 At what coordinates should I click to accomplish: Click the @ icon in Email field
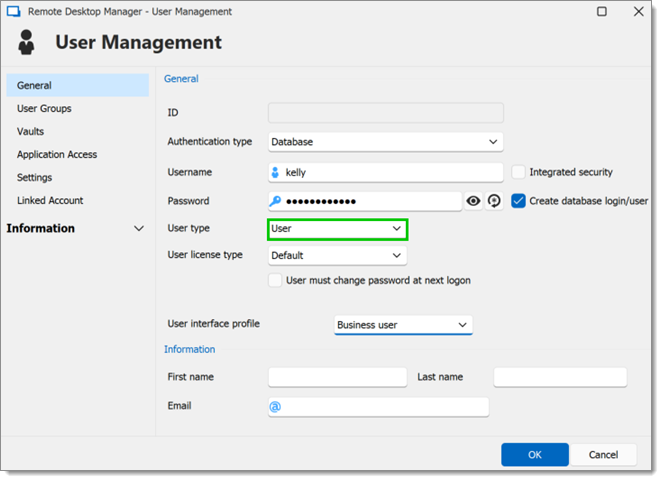275,407
